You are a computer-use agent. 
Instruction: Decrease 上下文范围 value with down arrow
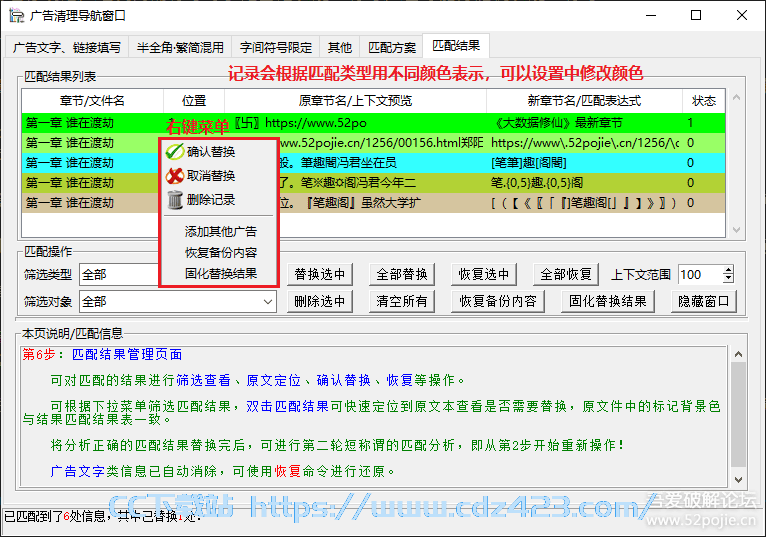click(728, 279)
